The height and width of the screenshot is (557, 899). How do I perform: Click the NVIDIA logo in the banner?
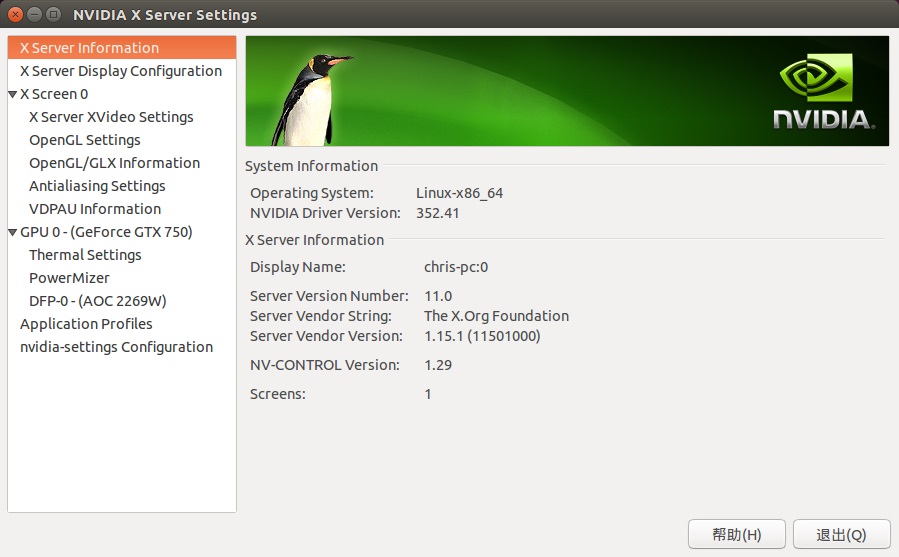click(823, 92)
